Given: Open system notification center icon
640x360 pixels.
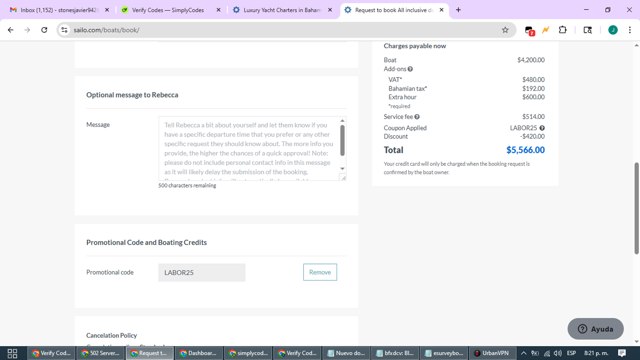Looking at the screenshot, I should 622,353.
